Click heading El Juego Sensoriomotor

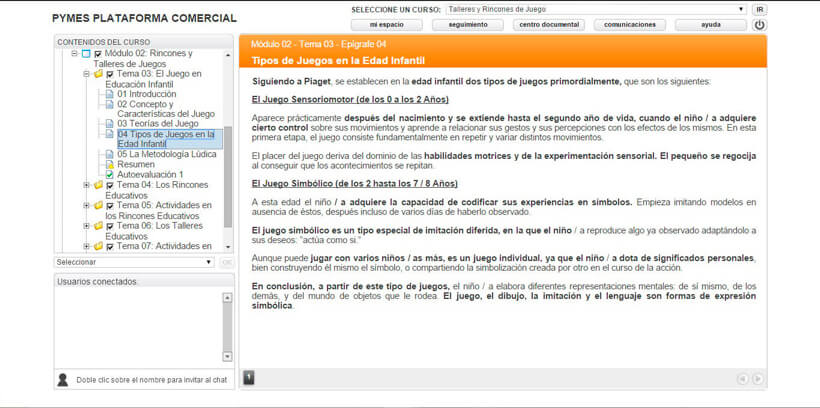(x=350, y=99)
